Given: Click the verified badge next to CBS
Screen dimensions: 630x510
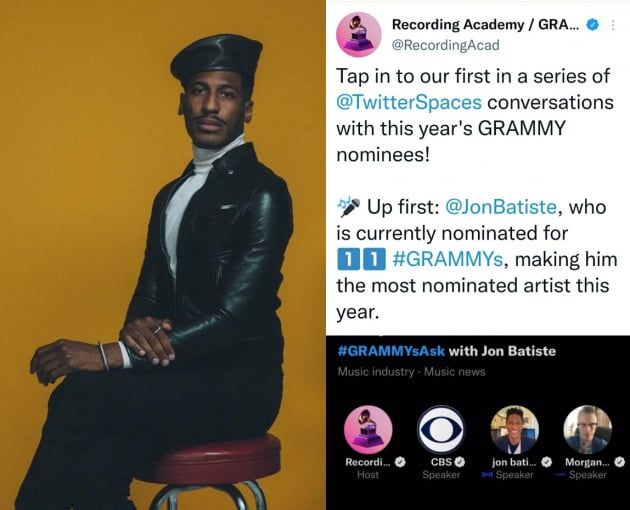Looking at the screenshot, I should (x=460, y=462).
